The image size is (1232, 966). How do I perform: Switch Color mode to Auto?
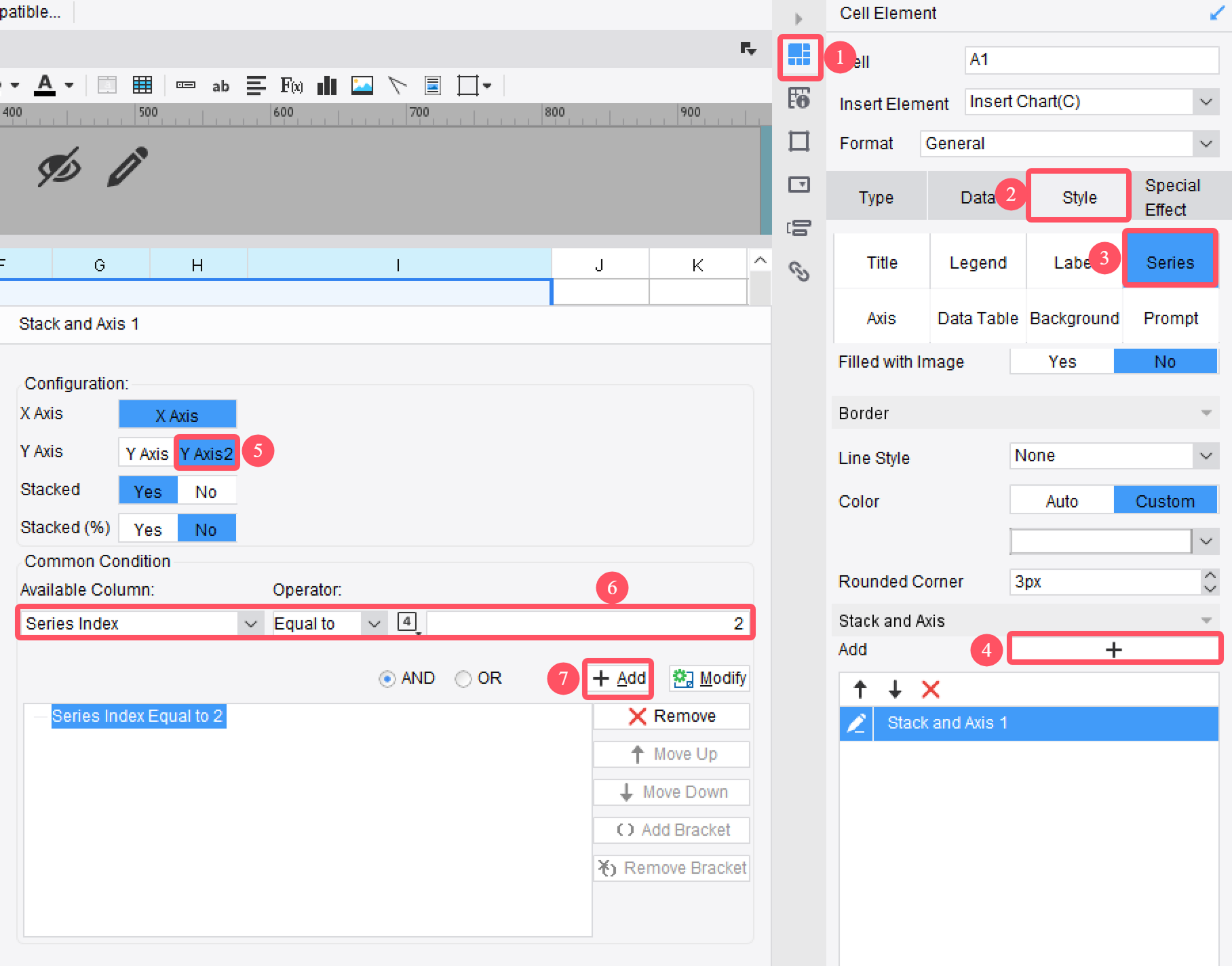(1062, 501)
